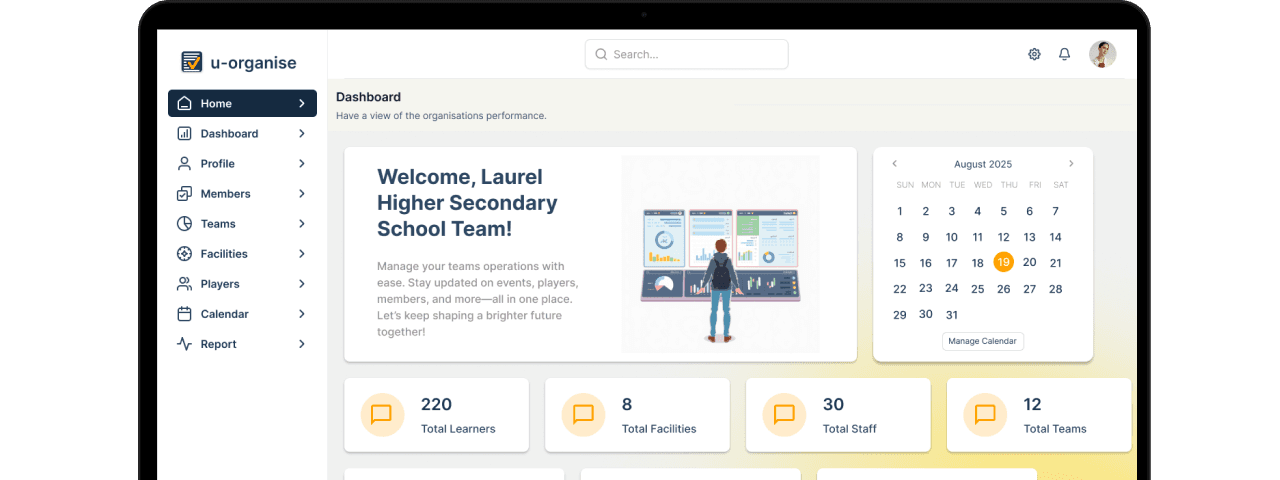
Task: Open the Facilities menu item
Action: tap(242, 253)
